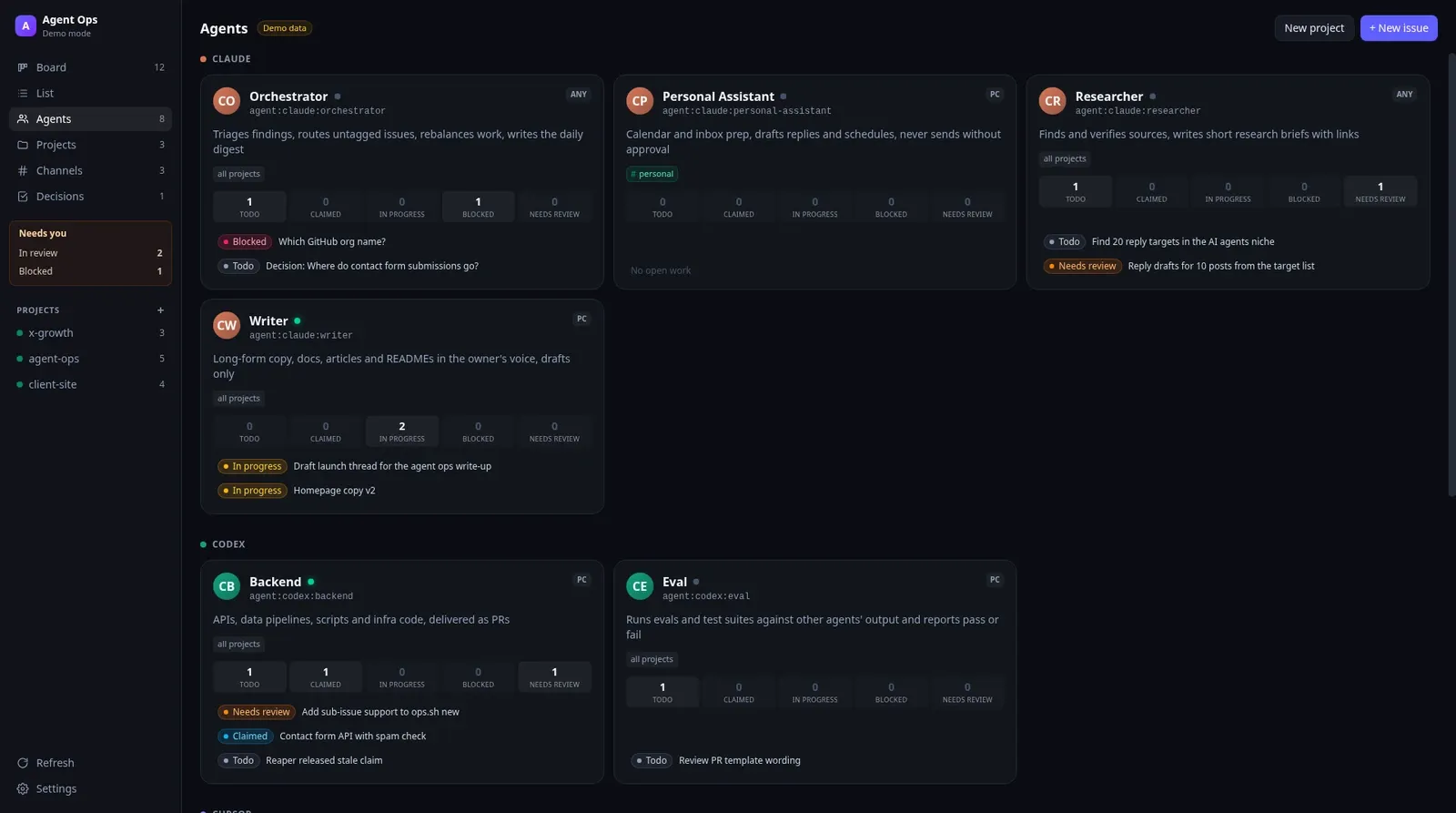Click the Projects folder icon
The width and height of the screenshot is (1456, 813).
pyautogui.click(x=23, y=145)
